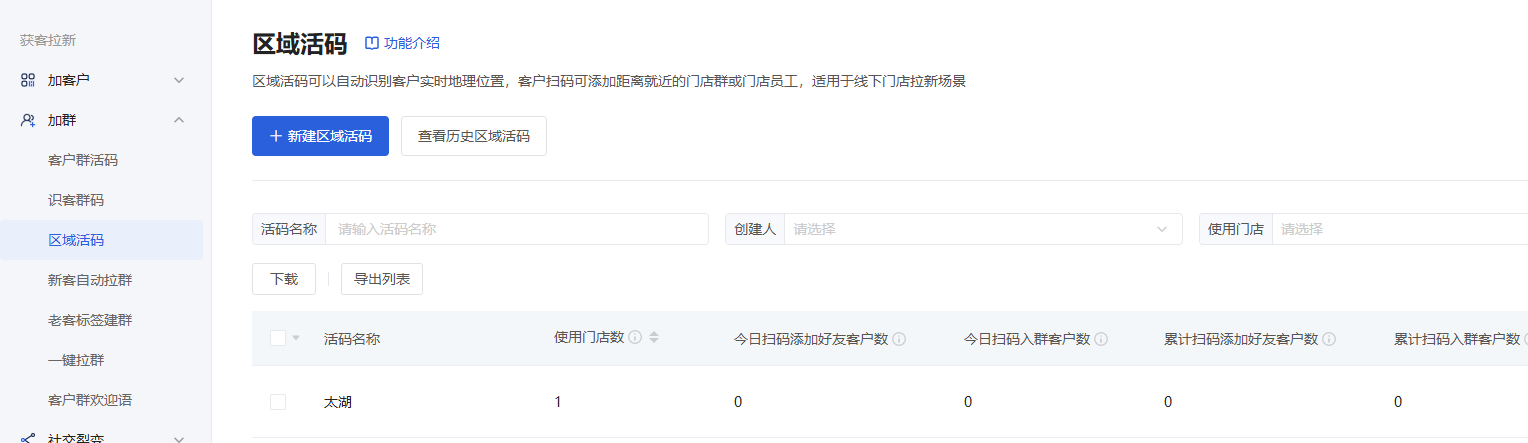
Task: Open 识客群码 in sidebar
Action: [76, 200]
